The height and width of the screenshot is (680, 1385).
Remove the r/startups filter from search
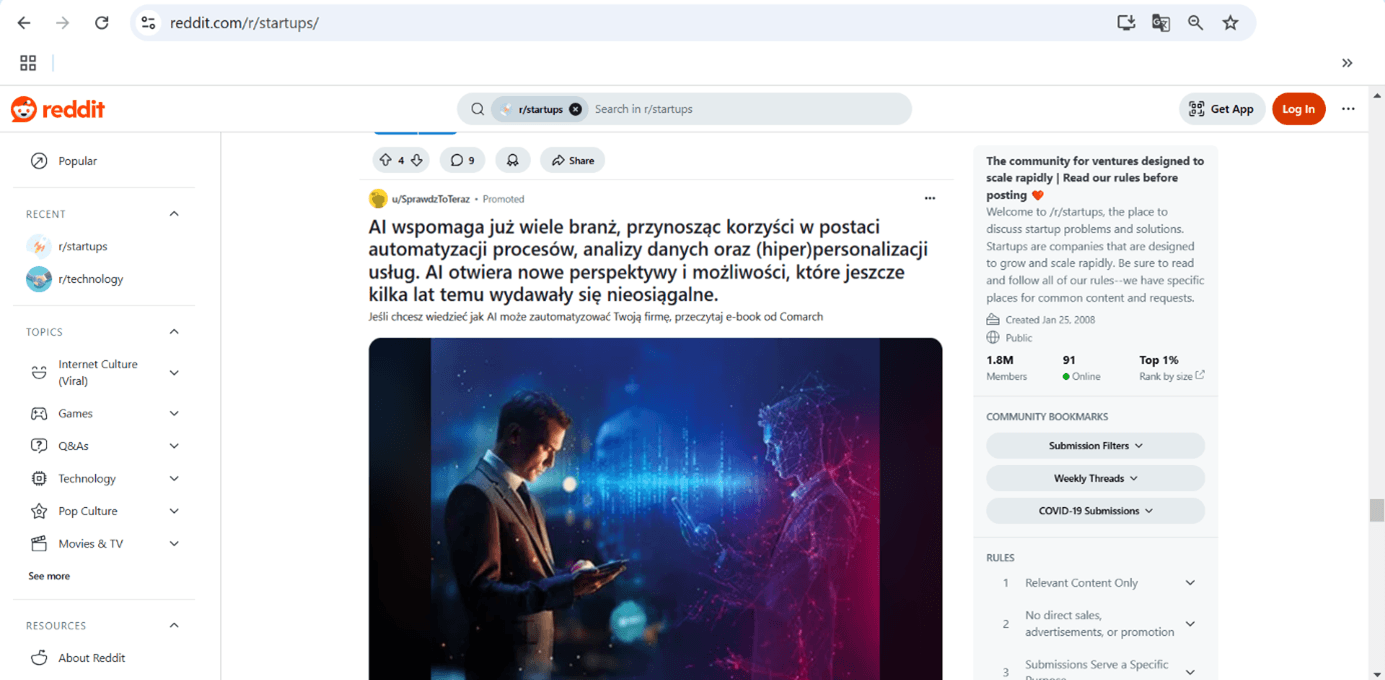pos(575,109)
